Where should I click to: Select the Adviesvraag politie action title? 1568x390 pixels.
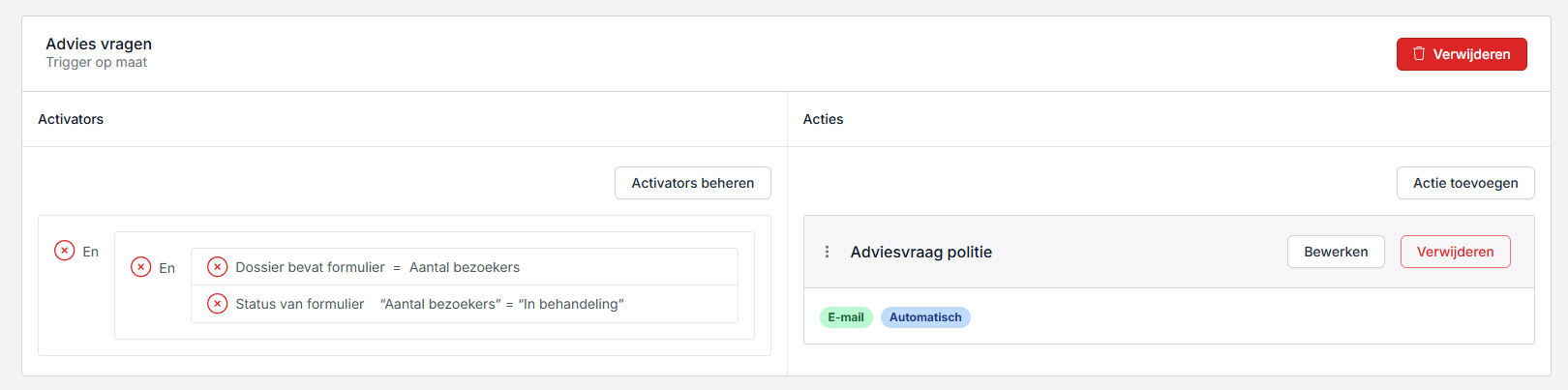[920, 252]
